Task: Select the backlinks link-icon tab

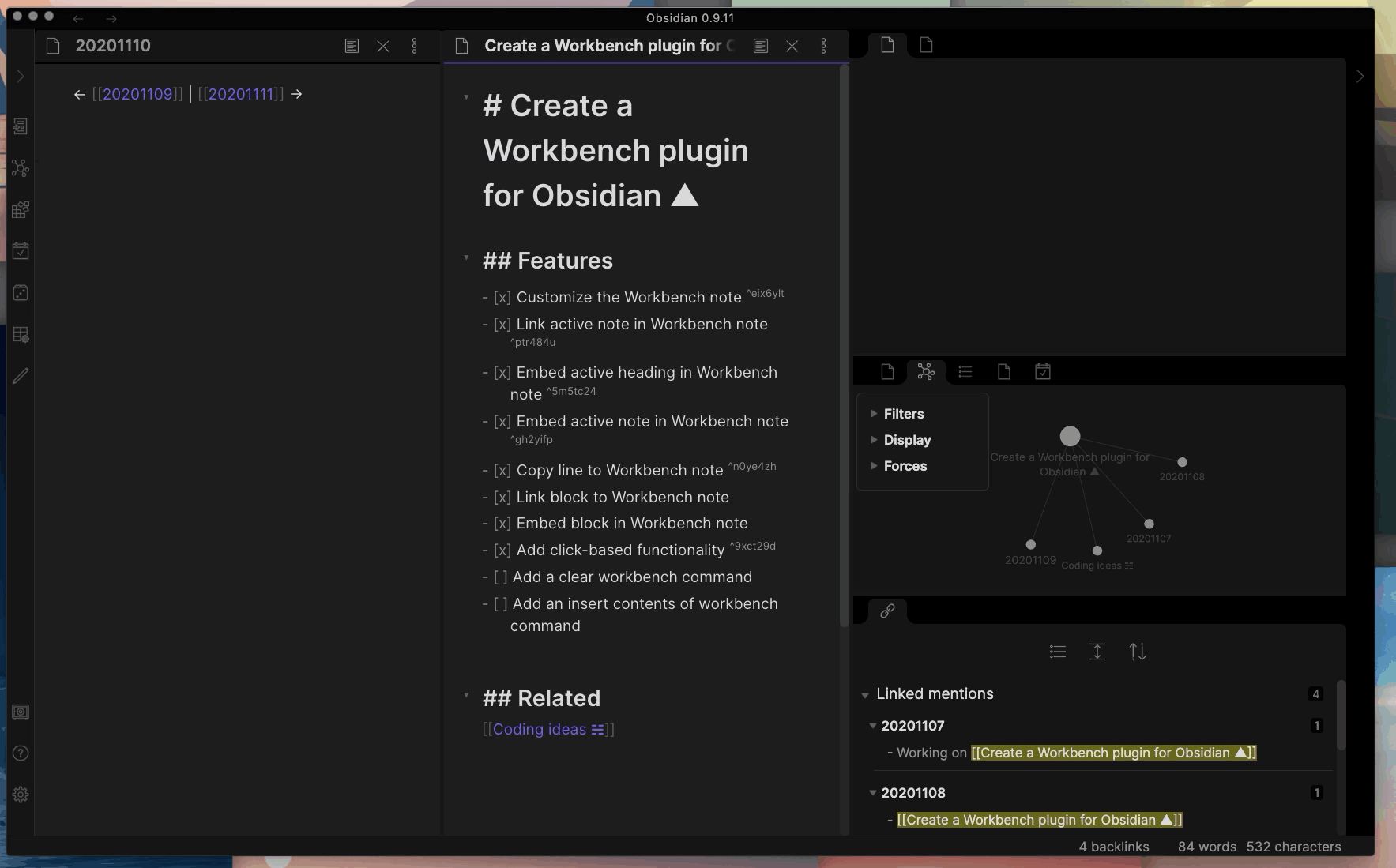Action: click(887, 611)
